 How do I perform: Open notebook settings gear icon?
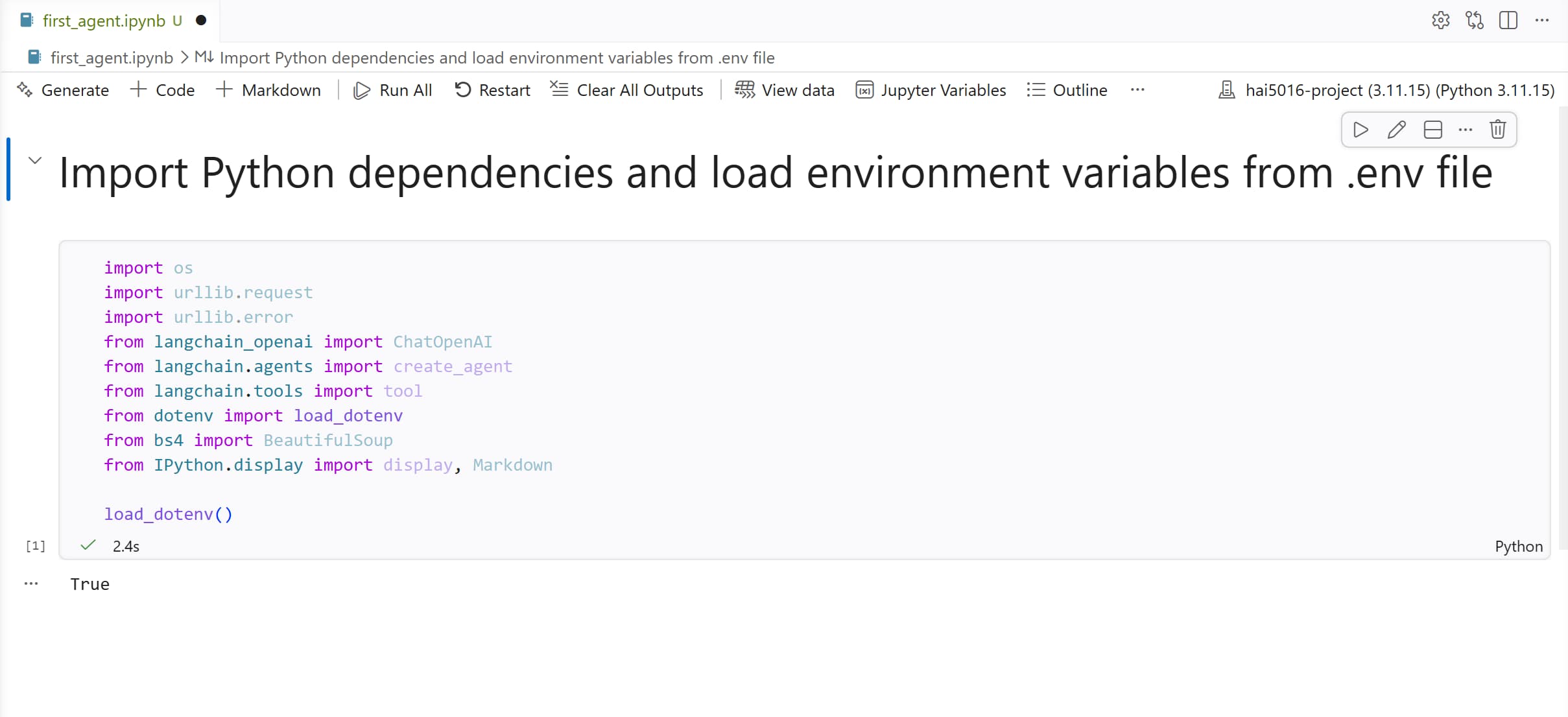(x=1440, y=21)
